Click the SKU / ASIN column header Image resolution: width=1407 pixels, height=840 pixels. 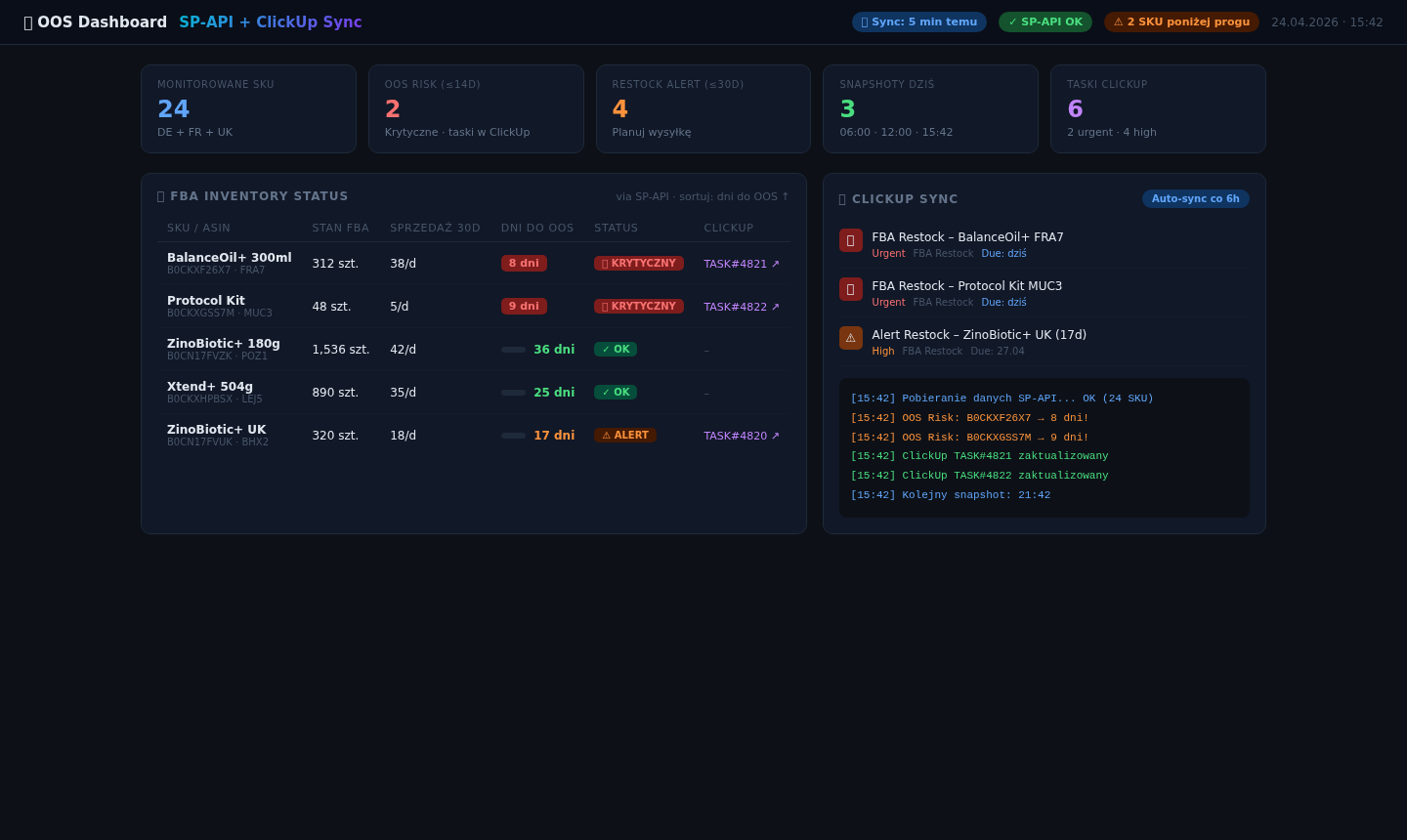tap(198, 228)
